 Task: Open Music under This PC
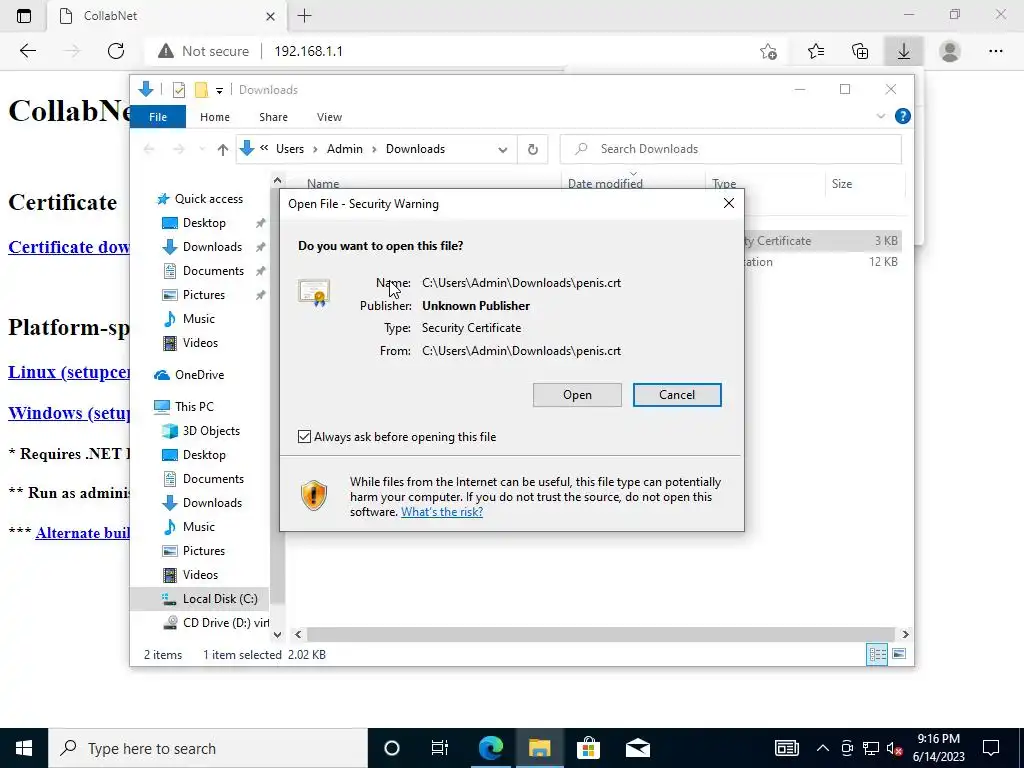199,527
